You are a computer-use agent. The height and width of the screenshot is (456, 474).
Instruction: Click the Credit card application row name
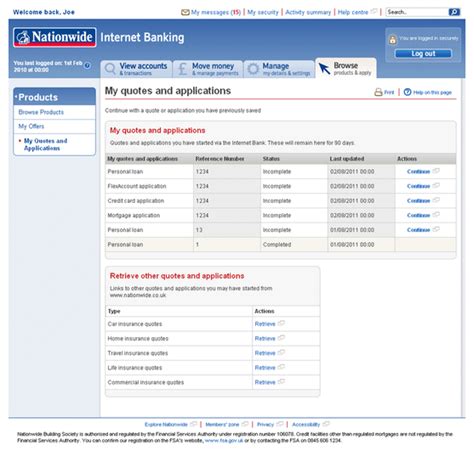point(136,201)
